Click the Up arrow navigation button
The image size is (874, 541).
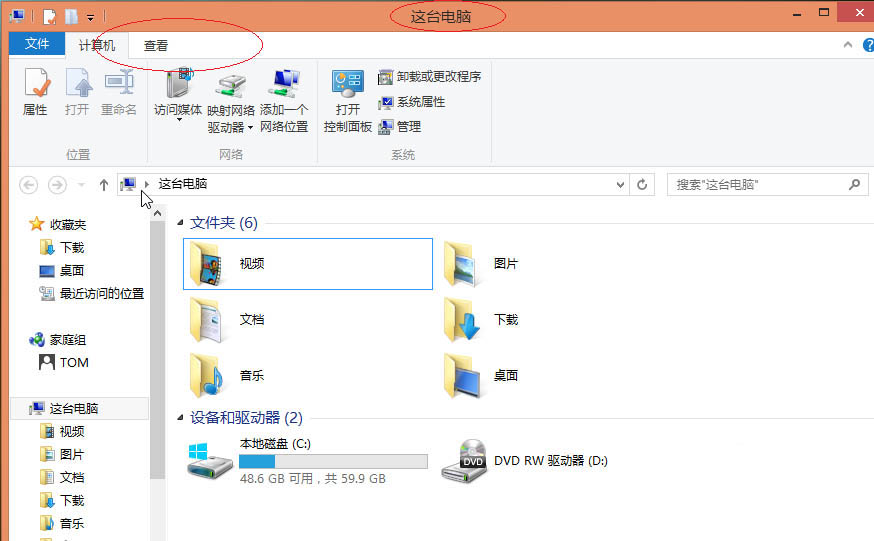point(104,185)
